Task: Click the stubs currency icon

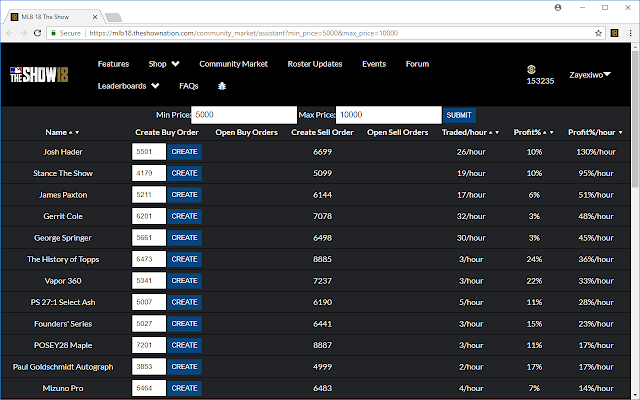Action: point(531,69)
